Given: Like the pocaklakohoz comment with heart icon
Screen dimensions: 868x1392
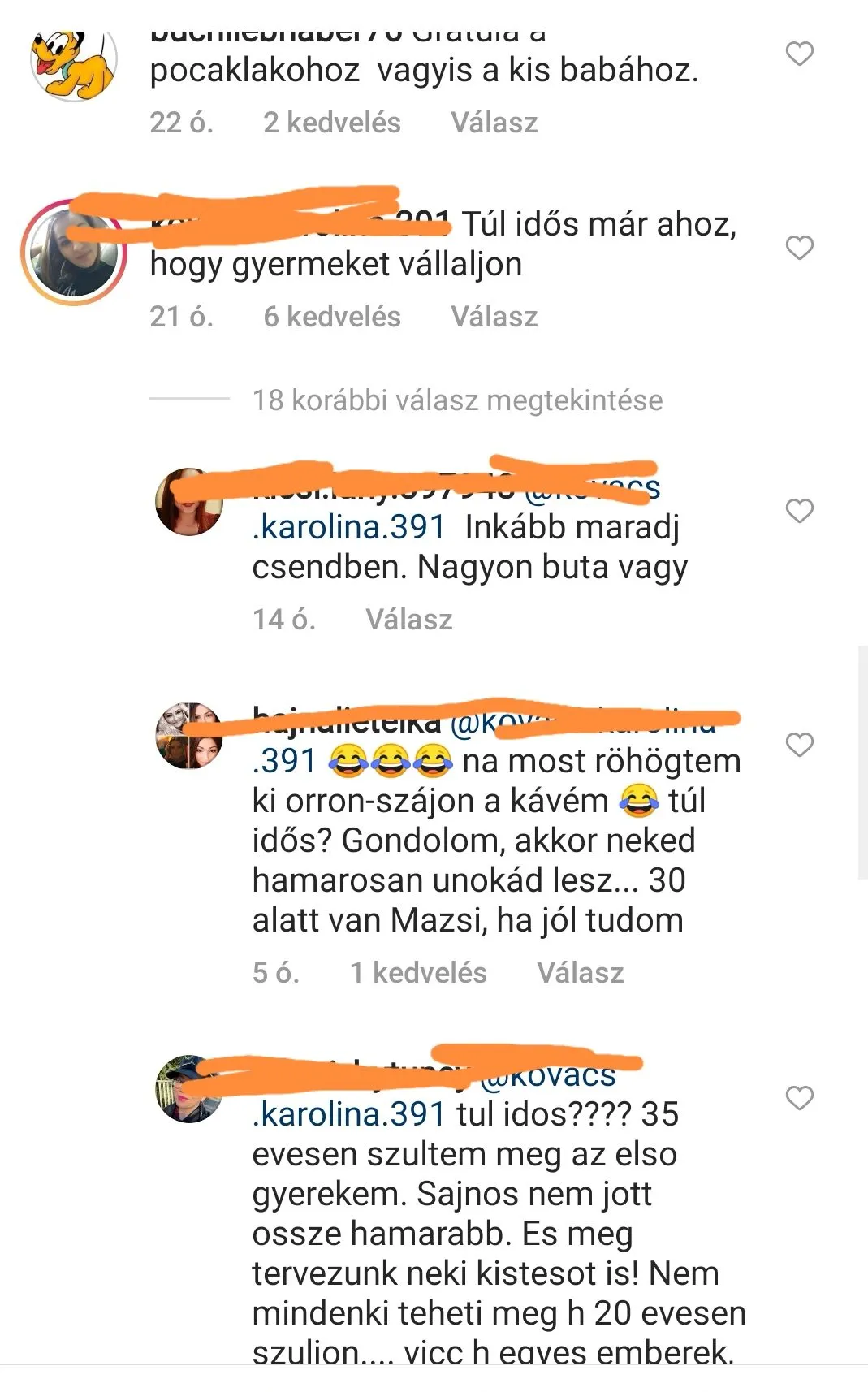Looking at the screenshot, I should pos(800,54).
